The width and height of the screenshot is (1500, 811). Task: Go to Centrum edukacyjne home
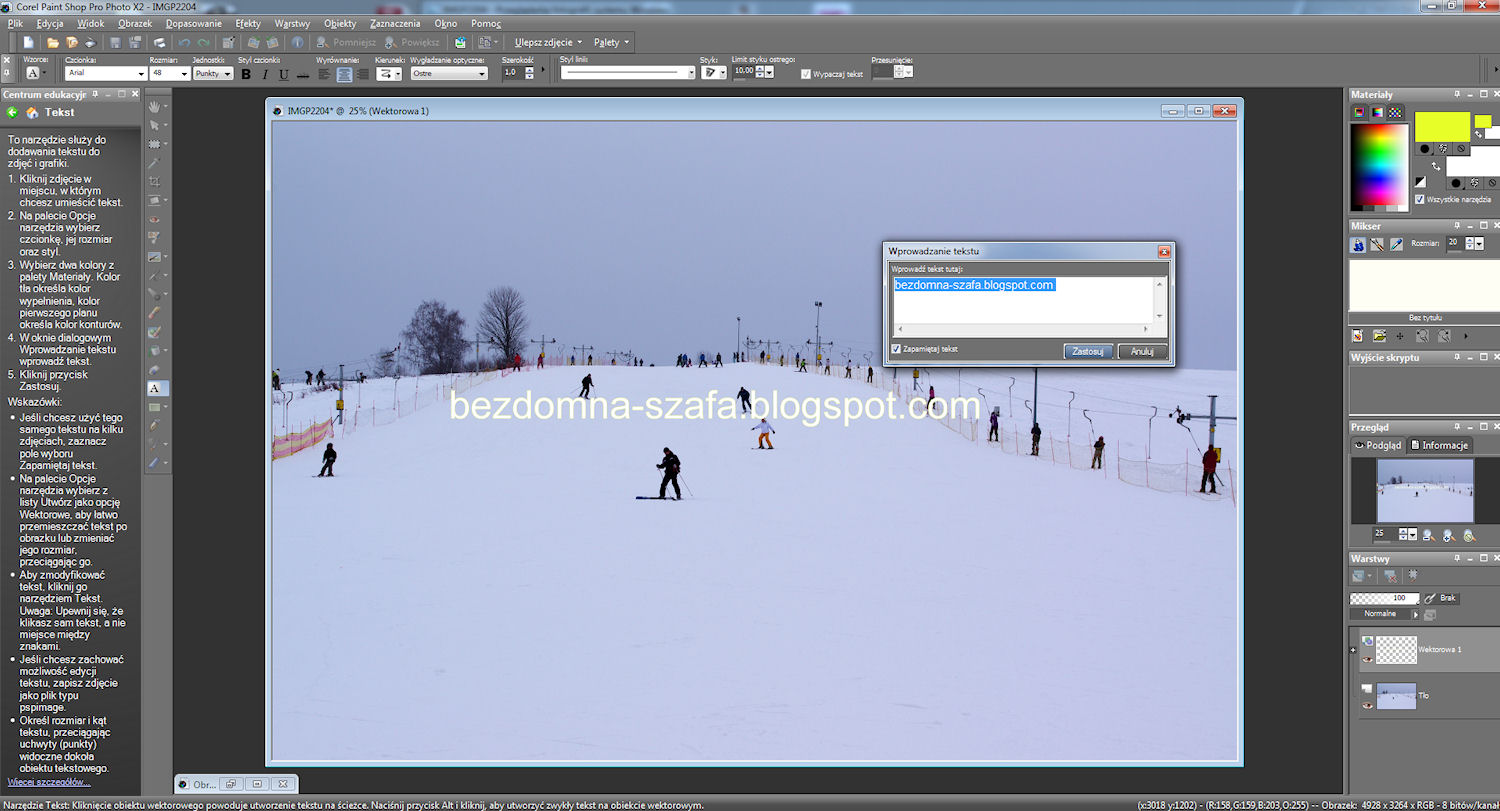32,112
